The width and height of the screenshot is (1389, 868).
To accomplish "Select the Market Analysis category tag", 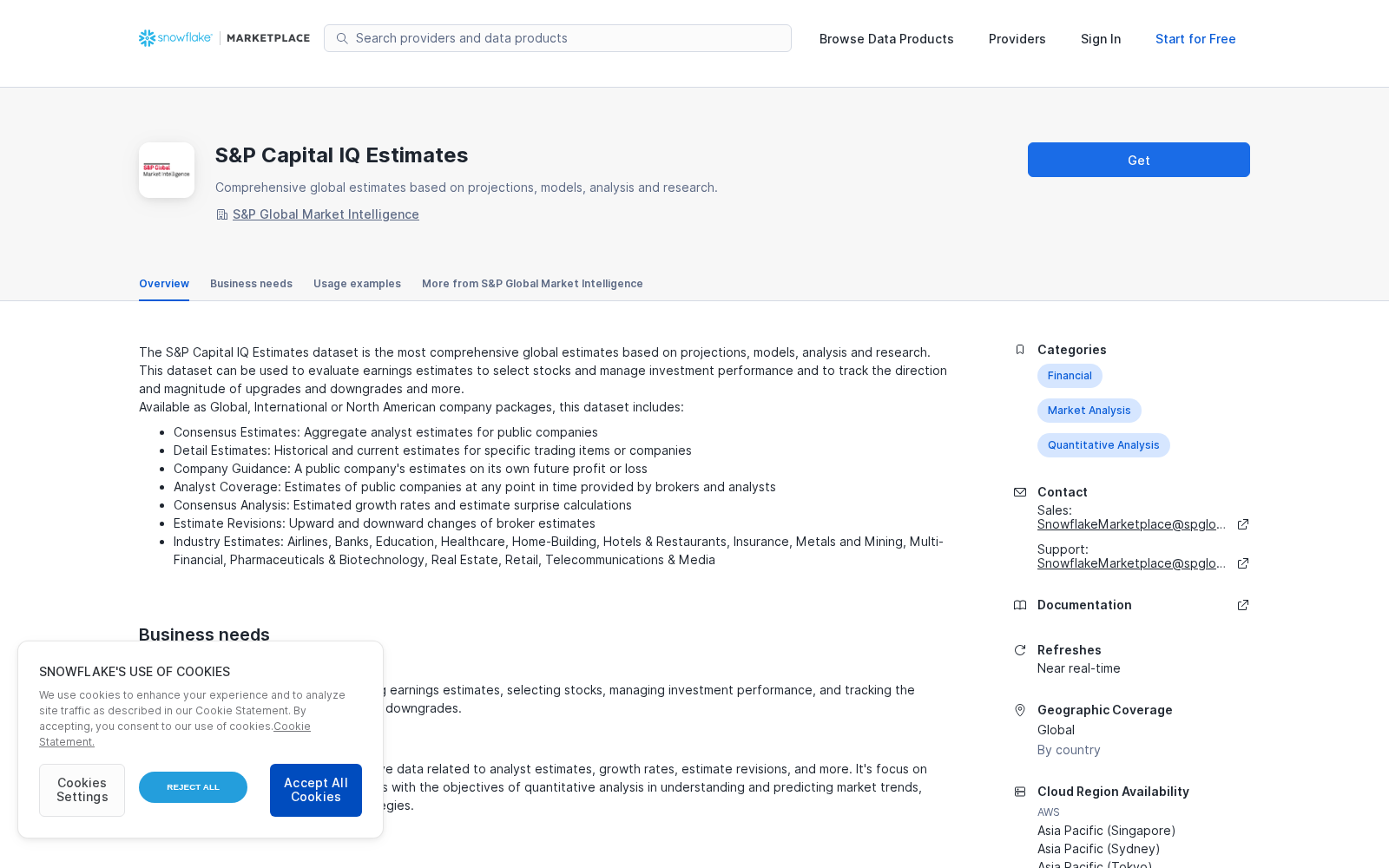I will click(x=1089, y=411).
